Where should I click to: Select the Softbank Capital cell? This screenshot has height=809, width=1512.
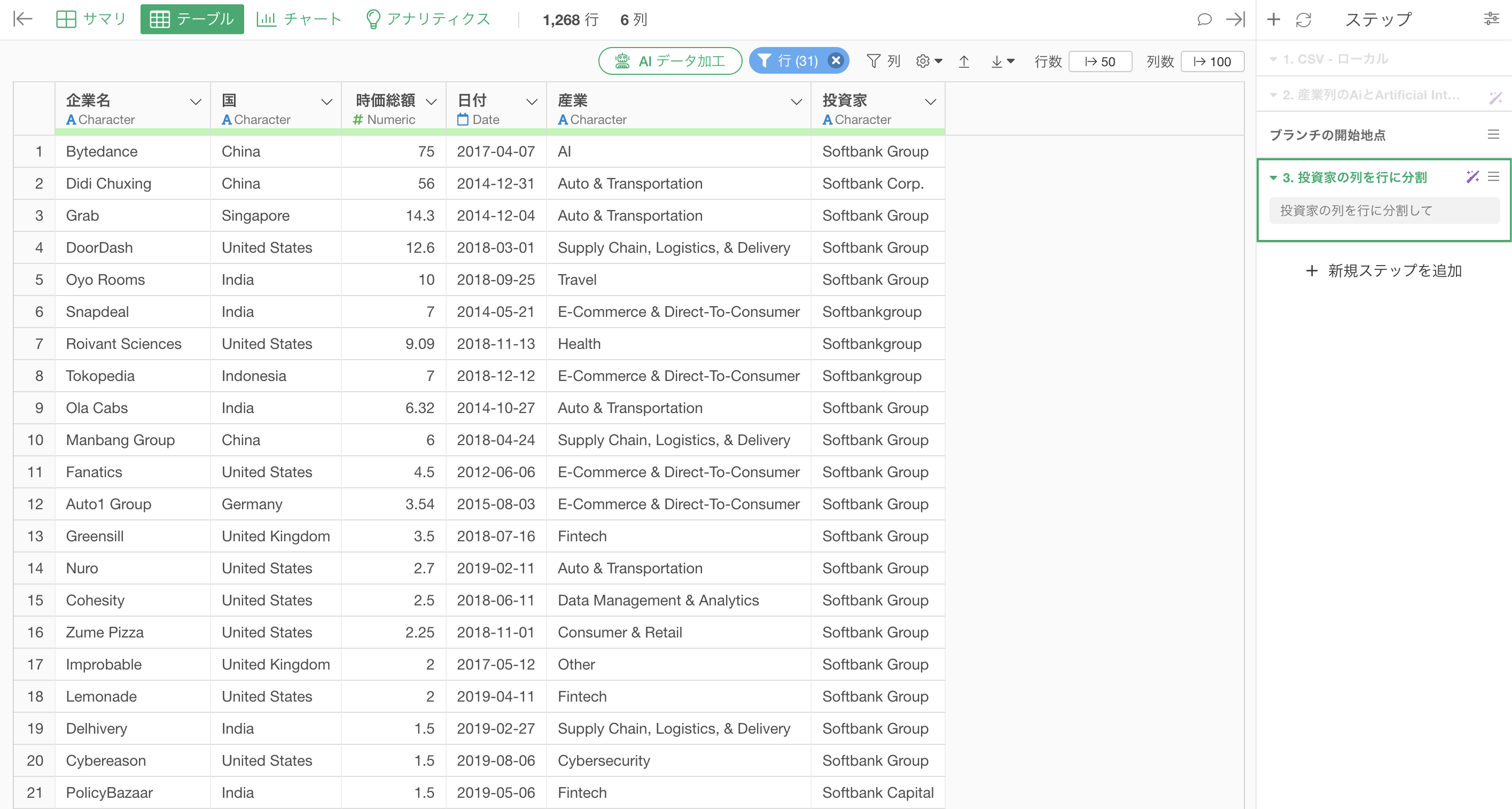[877, 792]
